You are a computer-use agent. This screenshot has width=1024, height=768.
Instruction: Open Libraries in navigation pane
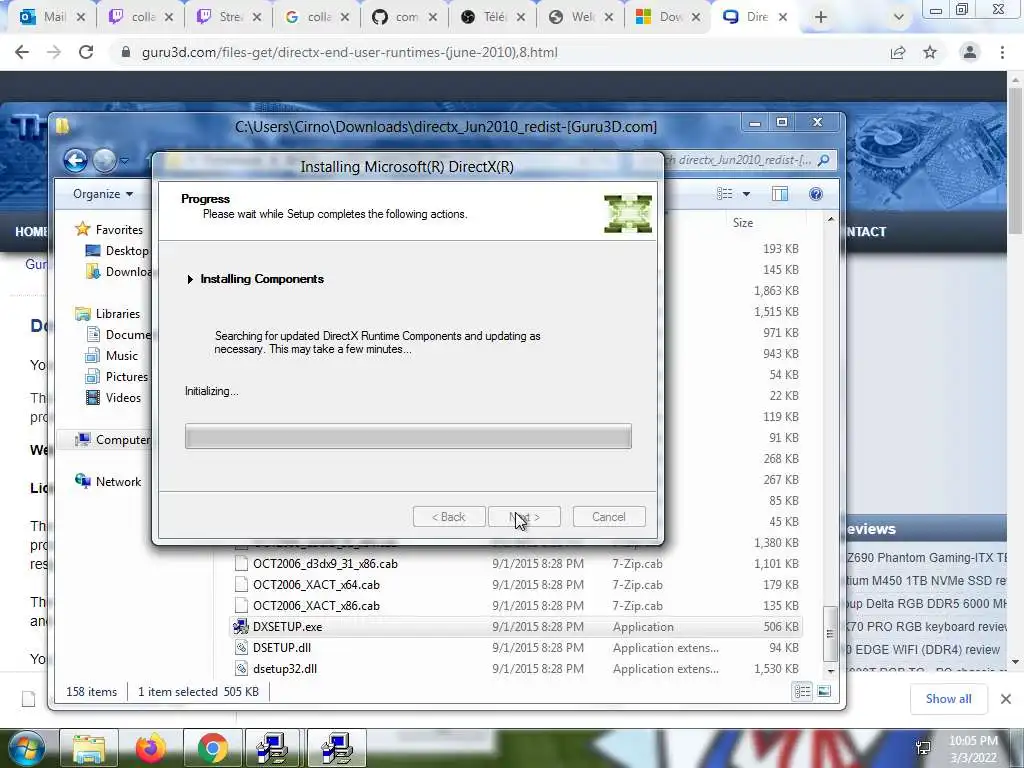(108, 313)
